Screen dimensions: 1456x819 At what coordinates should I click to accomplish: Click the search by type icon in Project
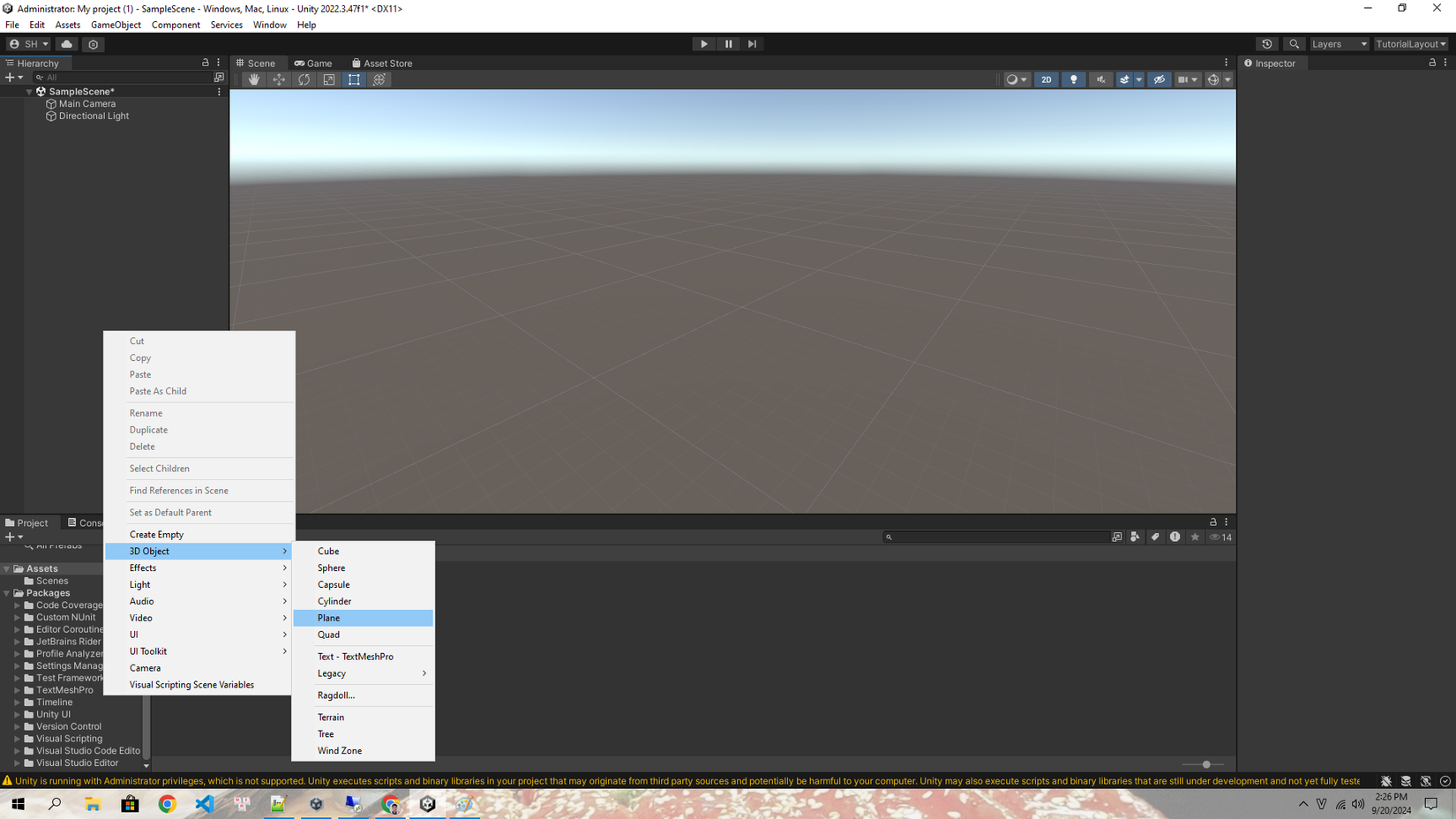[x=1136, y=537]
